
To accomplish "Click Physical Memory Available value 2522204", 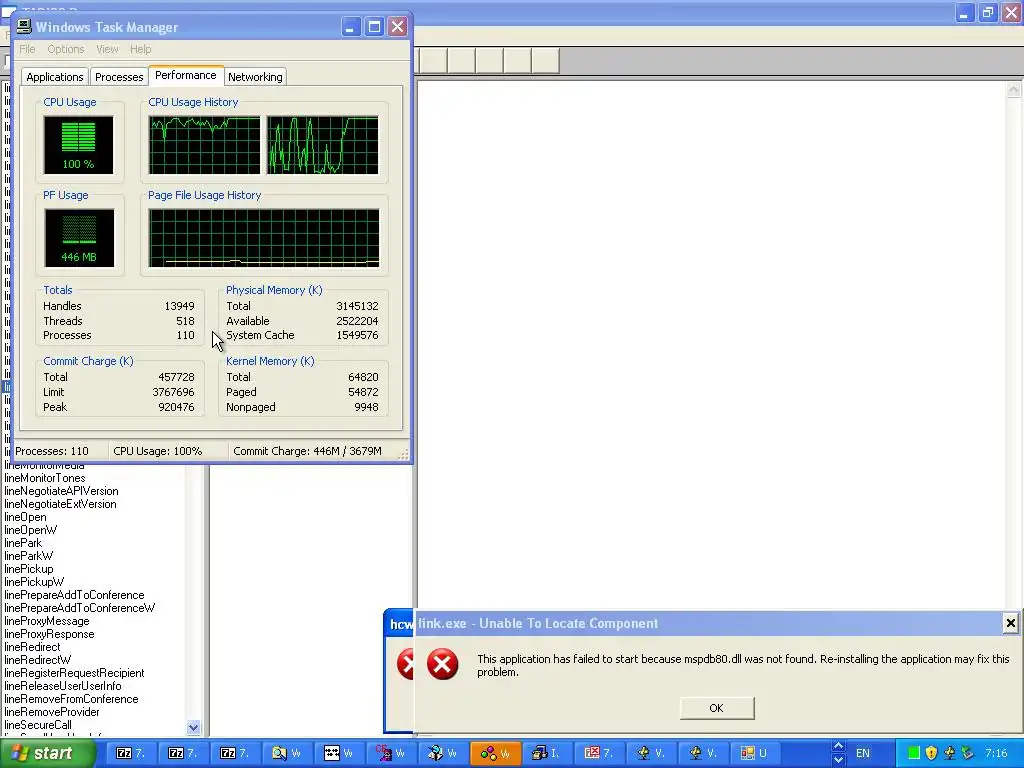I will [357, 321].
